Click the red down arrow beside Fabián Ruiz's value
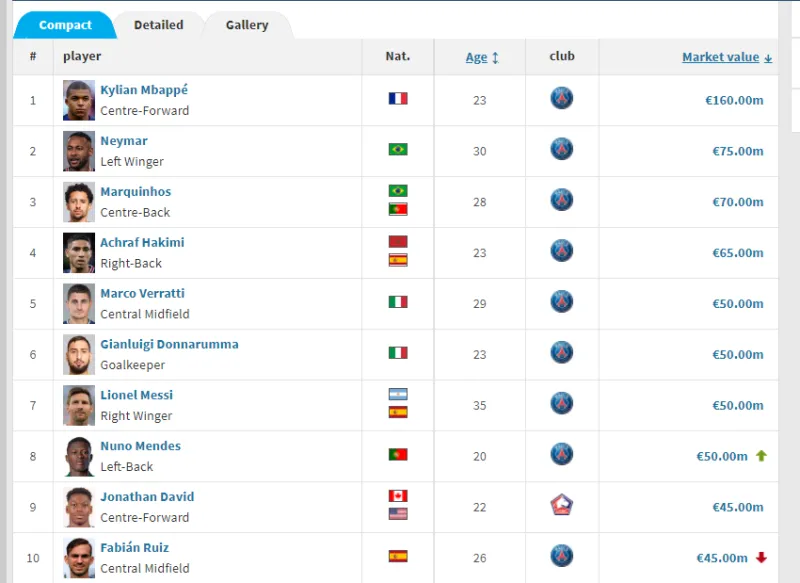Viewport: 800px width, 583px height. 761,558
